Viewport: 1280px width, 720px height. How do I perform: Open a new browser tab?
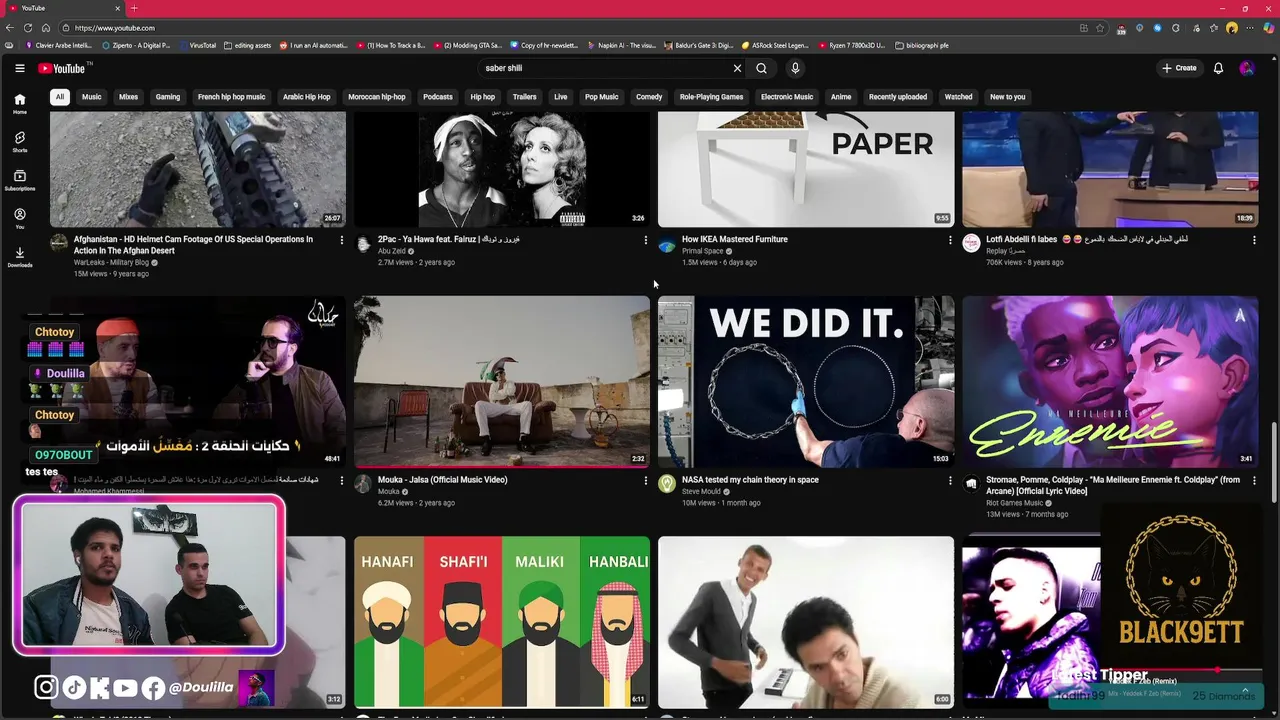click(x=134, y=8)
